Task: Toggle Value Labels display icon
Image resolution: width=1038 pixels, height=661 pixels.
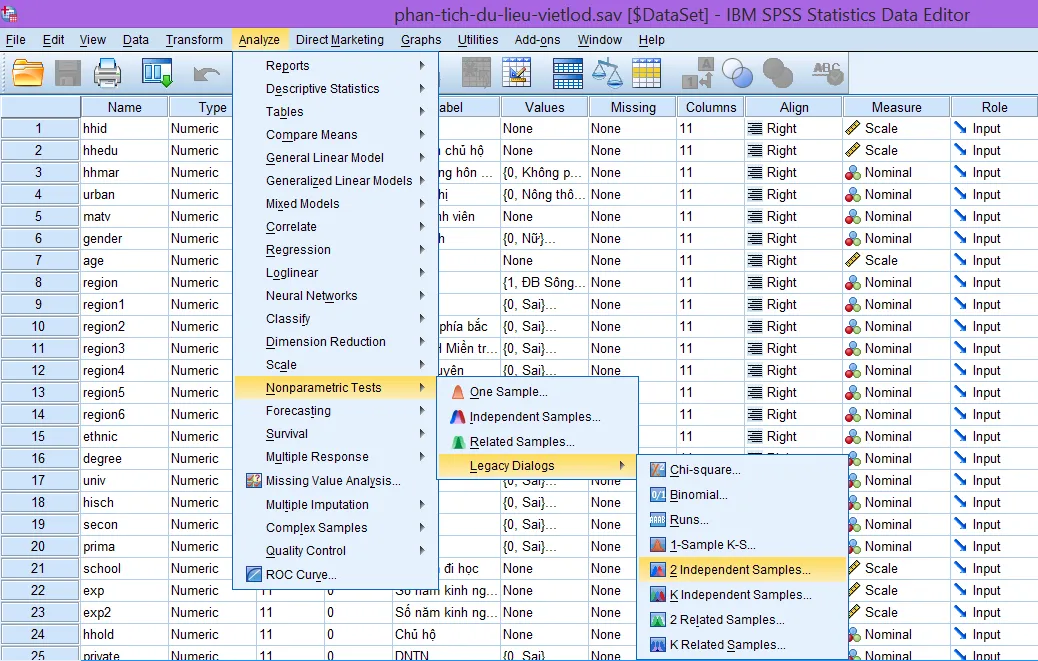Action: 700,72
